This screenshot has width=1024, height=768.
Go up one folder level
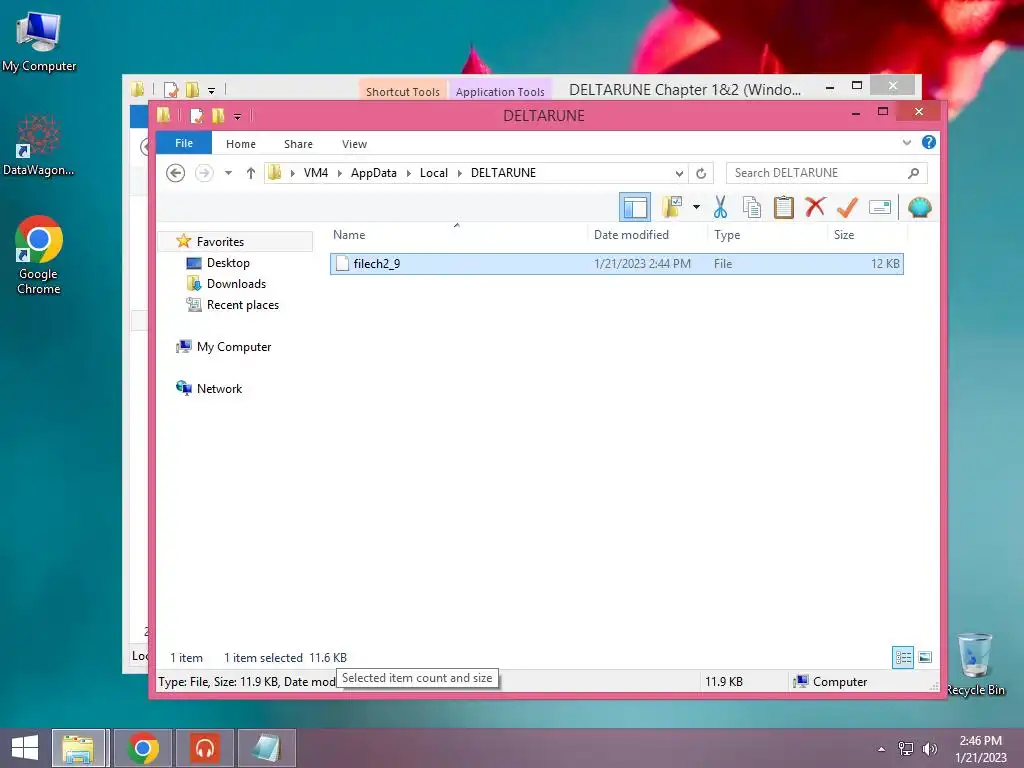pos(250,173)
